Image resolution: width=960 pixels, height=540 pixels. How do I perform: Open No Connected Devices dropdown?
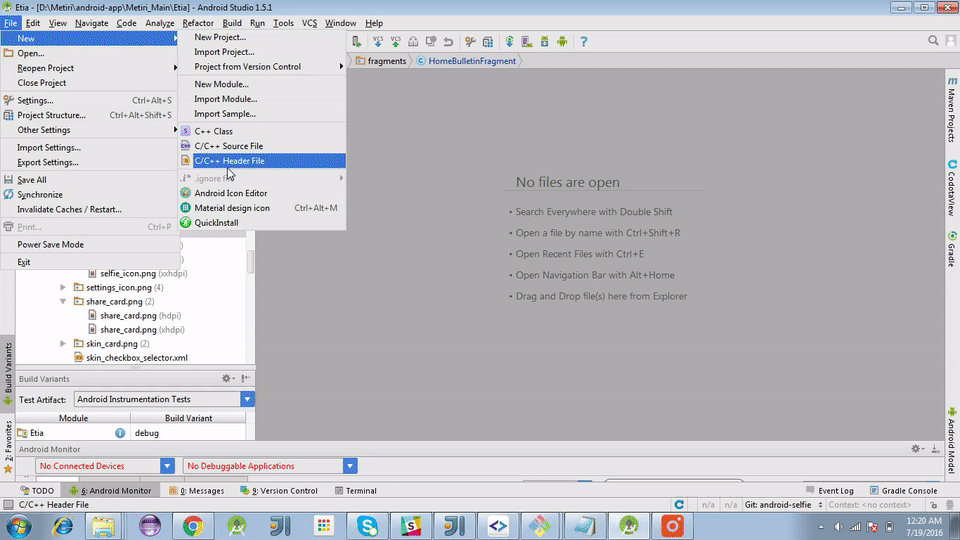[x=167, y=466]
